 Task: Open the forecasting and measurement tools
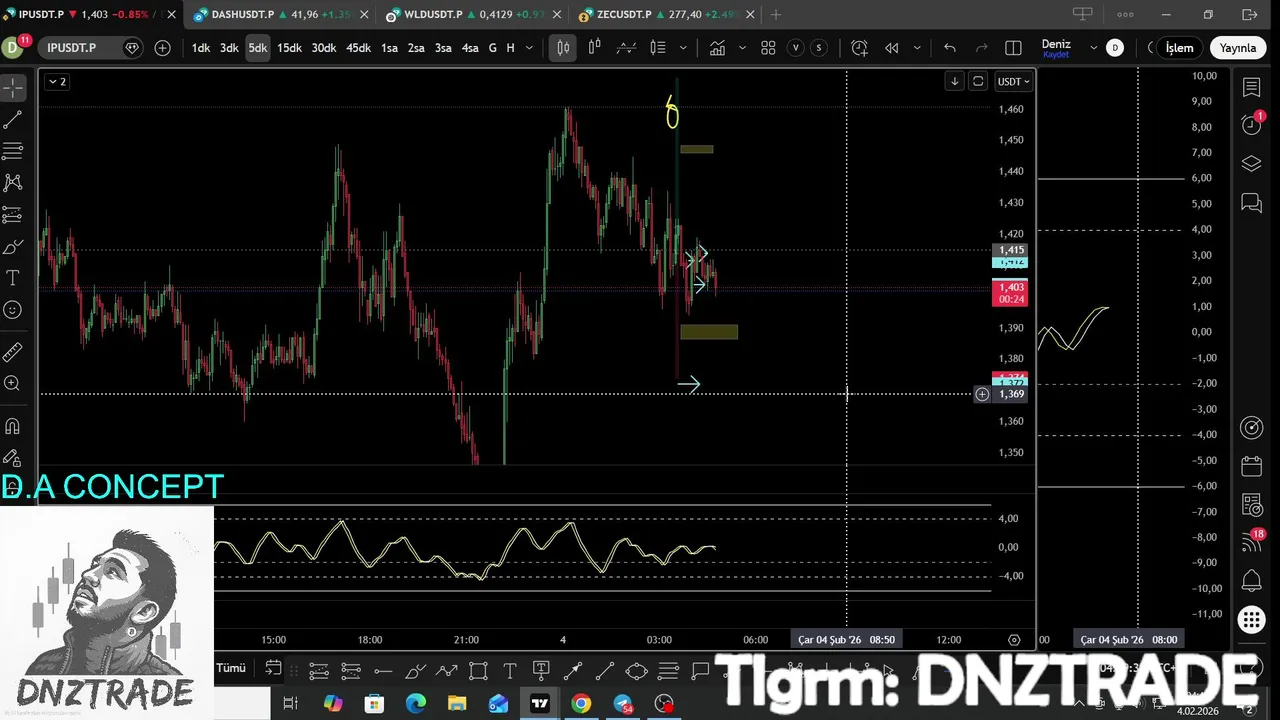(13, 215)
